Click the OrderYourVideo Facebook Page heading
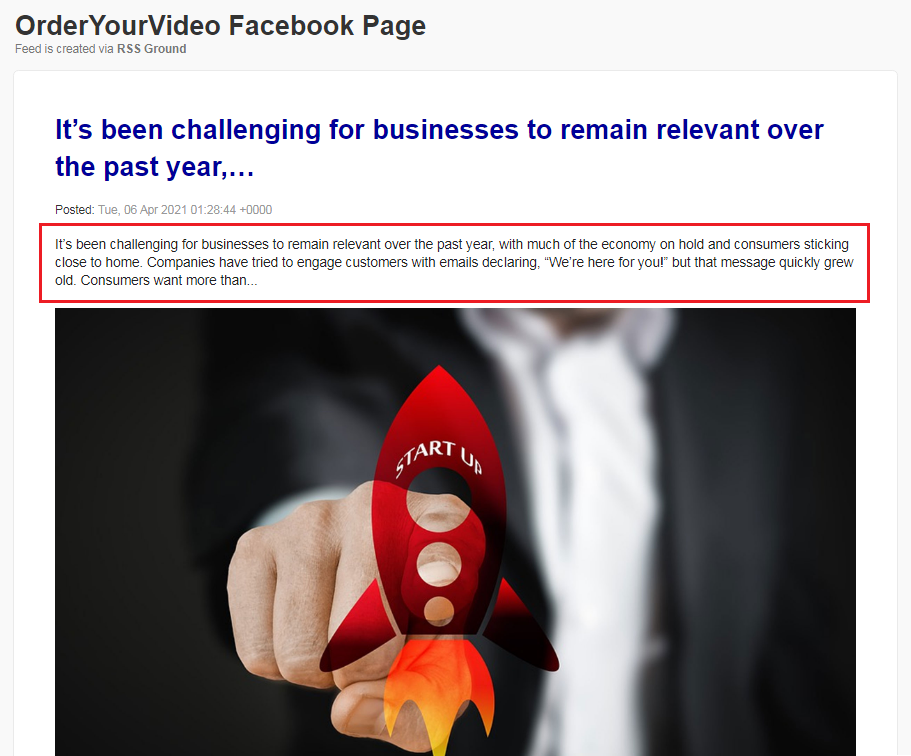This screenshot has height=756, width=911. (220, 26)
